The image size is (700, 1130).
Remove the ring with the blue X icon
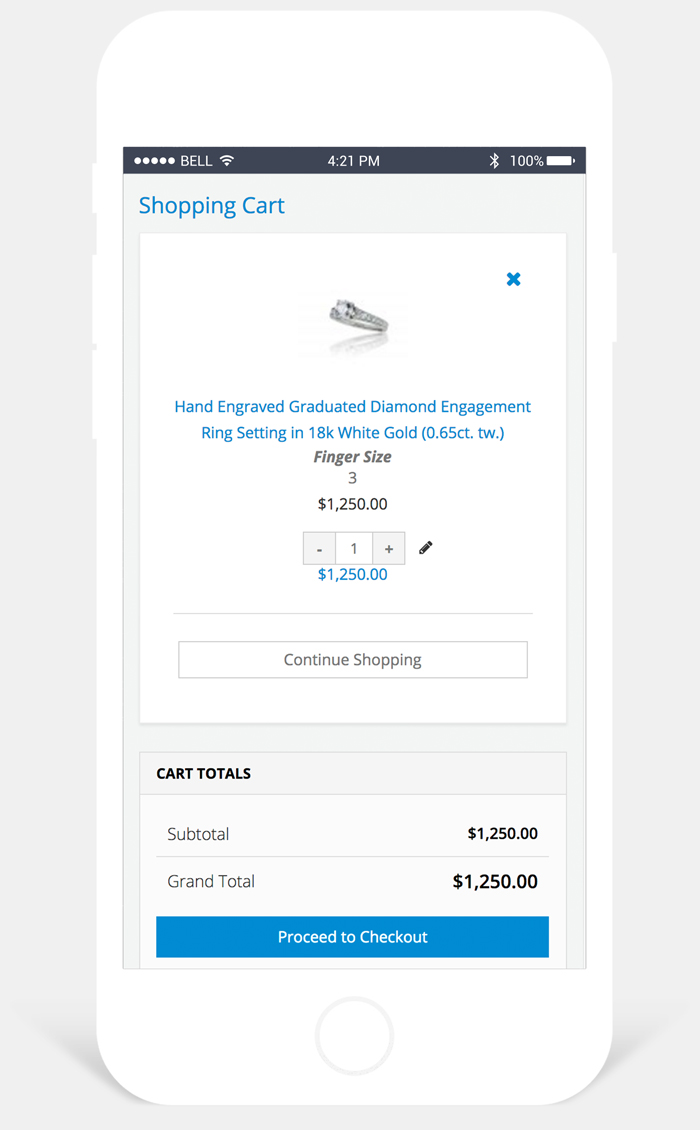[x=513, y=279]
